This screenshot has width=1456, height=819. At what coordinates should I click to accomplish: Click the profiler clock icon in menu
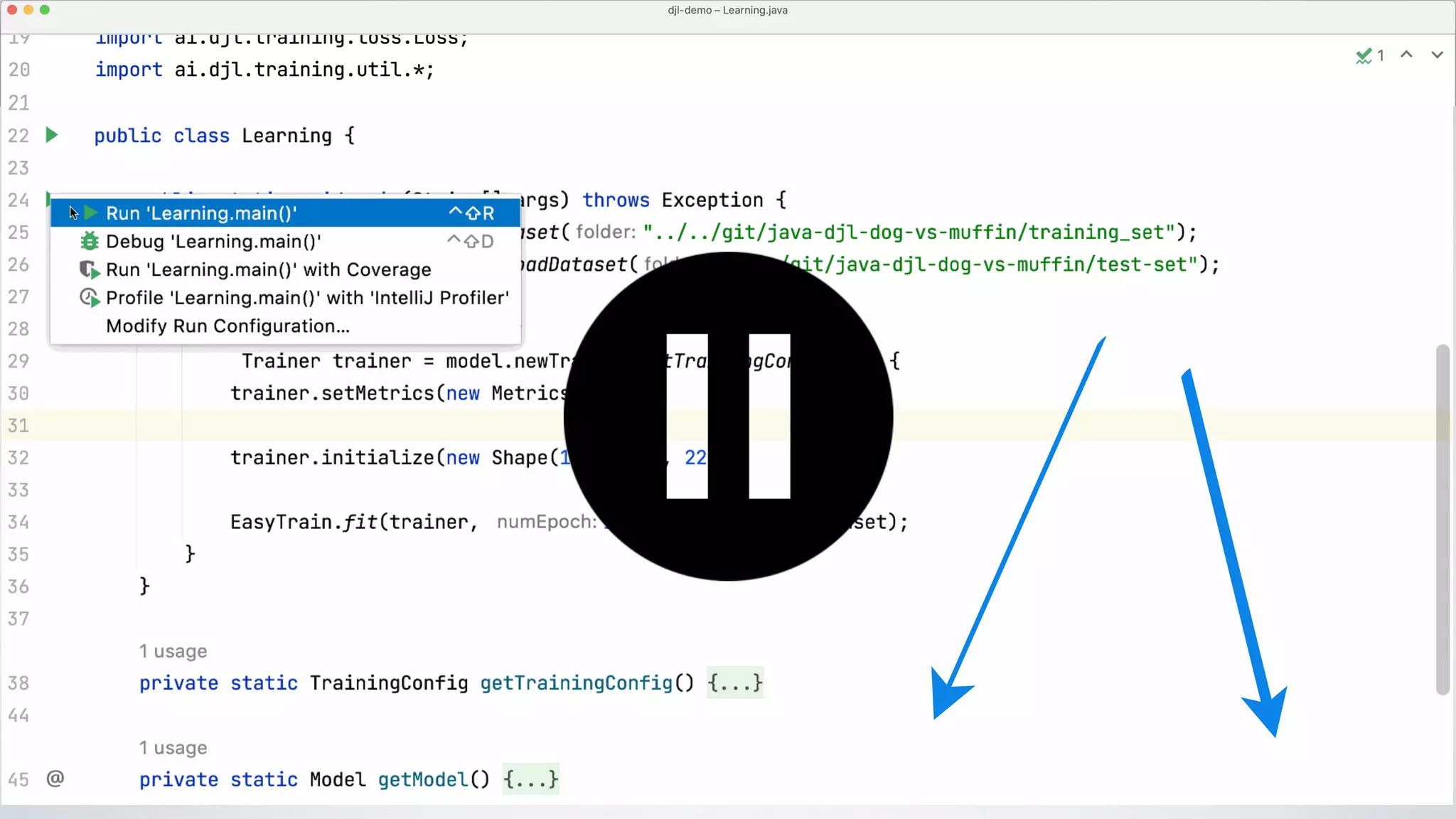click(x=89, y=297)
